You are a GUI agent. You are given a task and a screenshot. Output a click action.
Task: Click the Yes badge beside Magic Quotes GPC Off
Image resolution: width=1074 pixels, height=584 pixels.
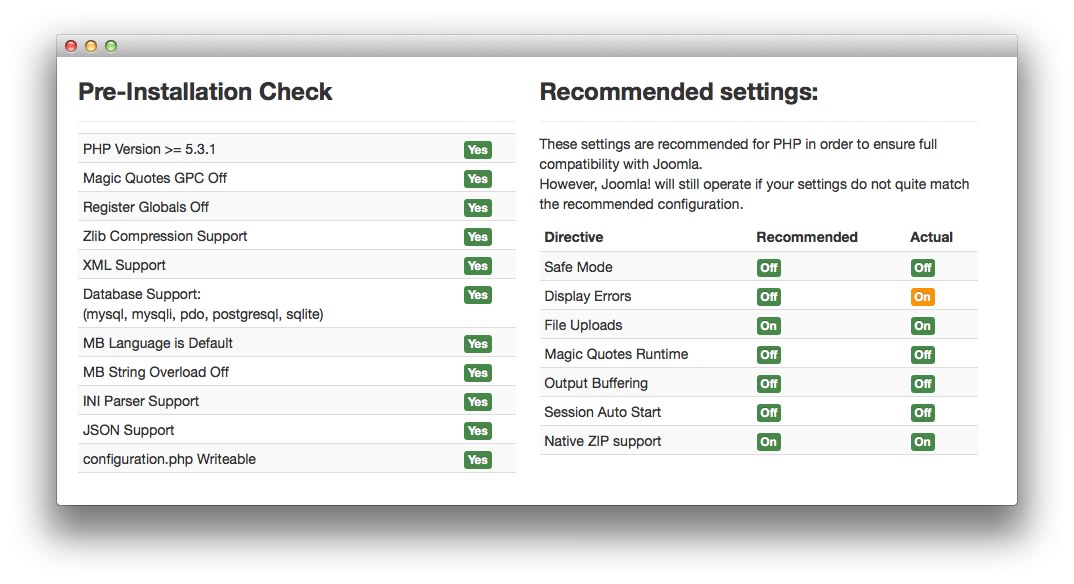477,178
